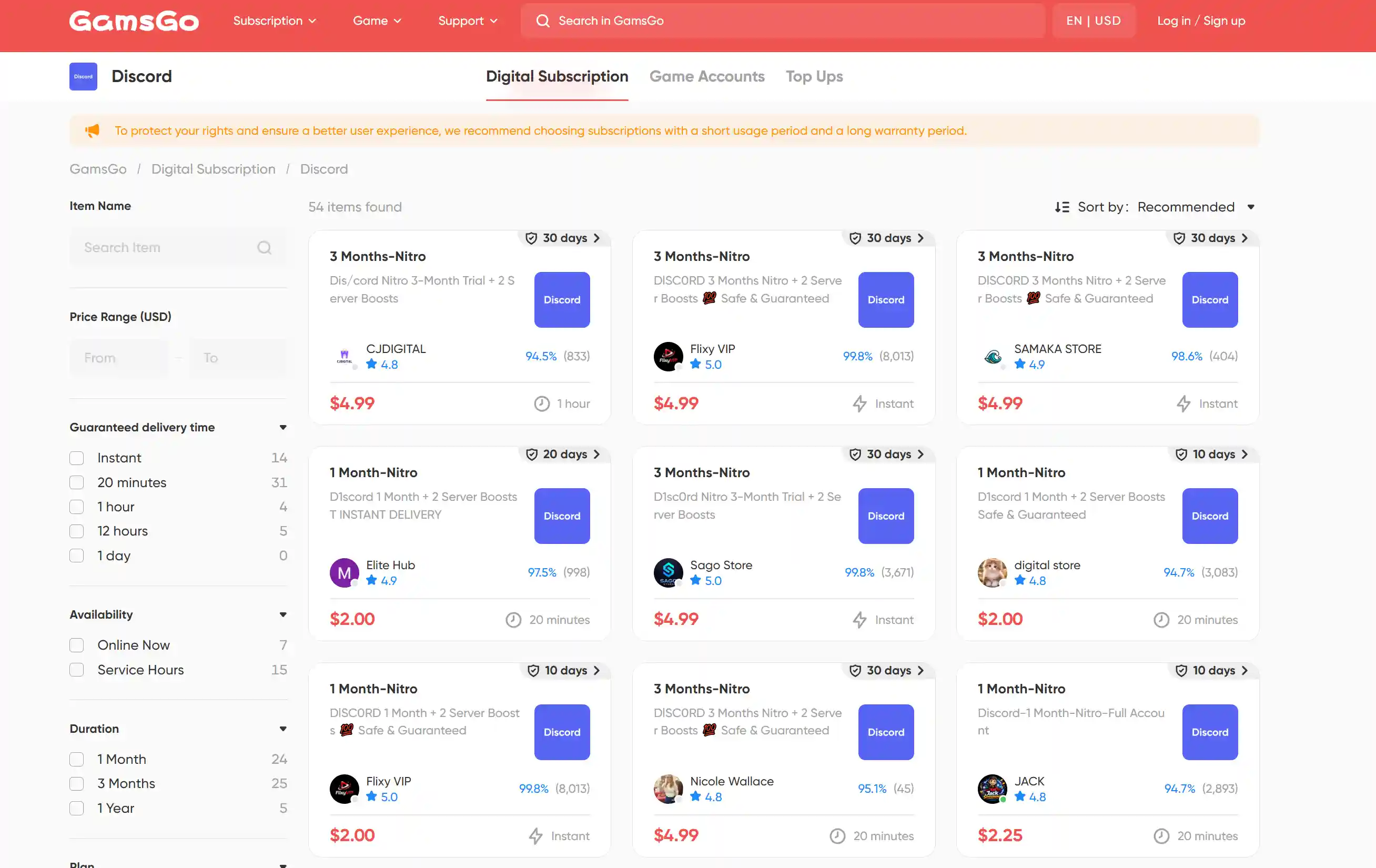Check the 20 minutes delivery filter

tap(77, 483)
